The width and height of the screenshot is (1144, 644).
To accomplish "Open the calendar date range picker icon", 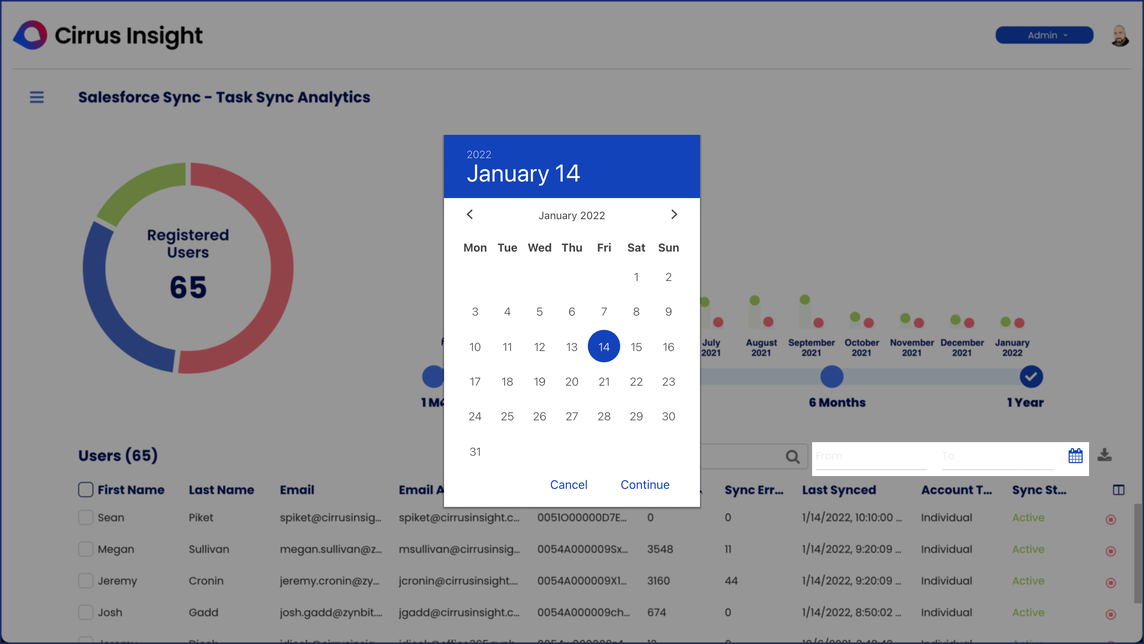I will click(1075, 456).
